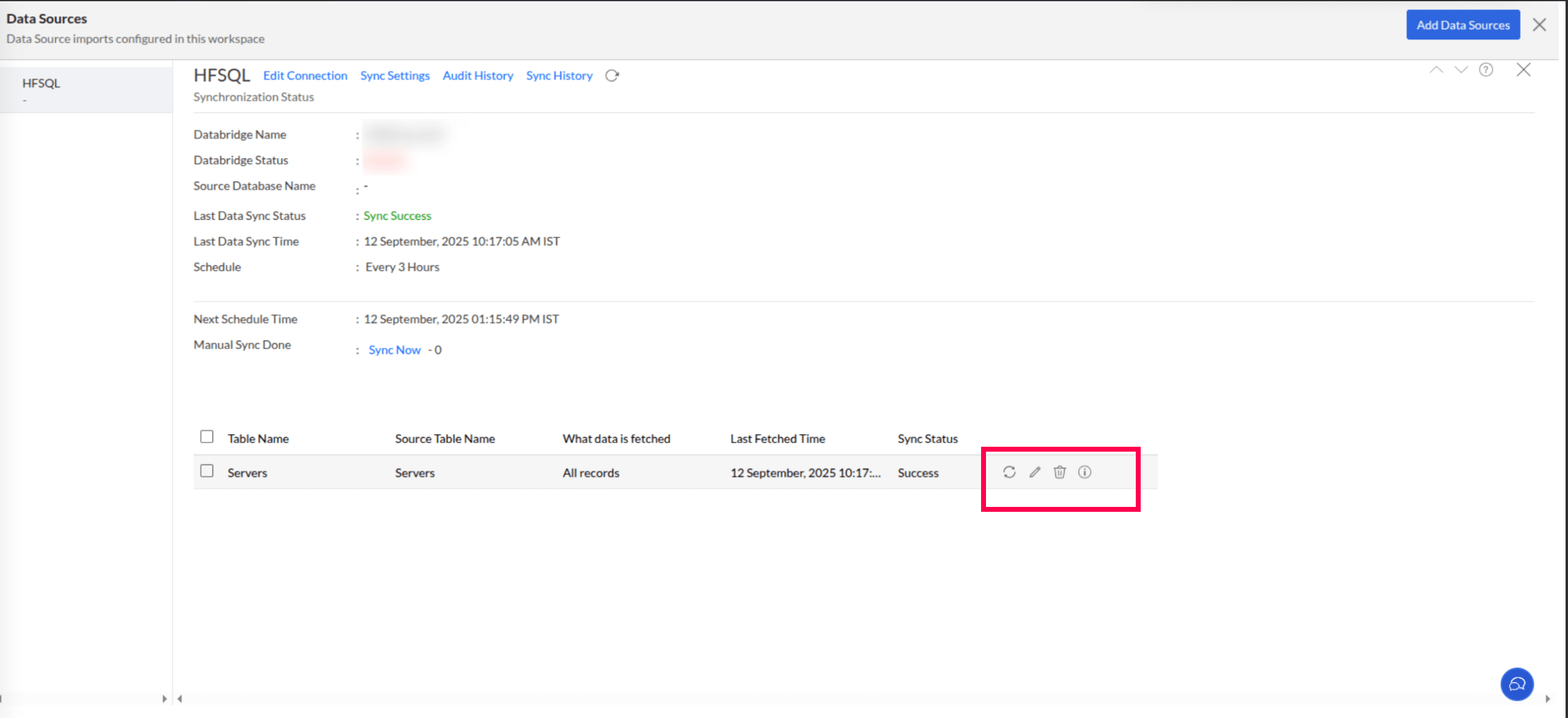Tick the checkbox for Servers row
This screenshot has width=1568, height=718.
point(207,471)
